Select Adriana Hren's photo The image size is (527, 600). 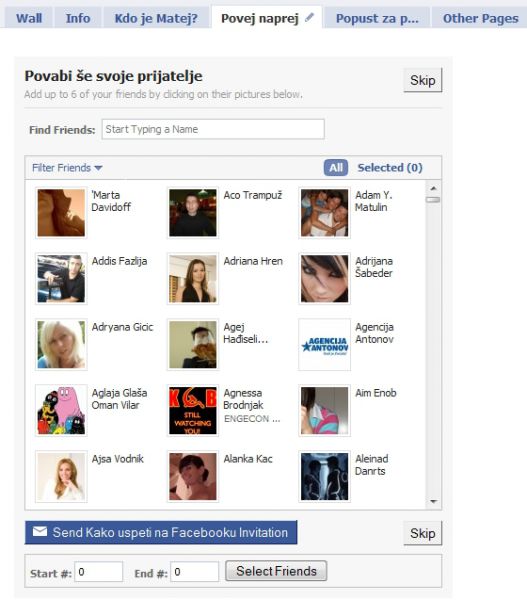[x=193, y=279]
